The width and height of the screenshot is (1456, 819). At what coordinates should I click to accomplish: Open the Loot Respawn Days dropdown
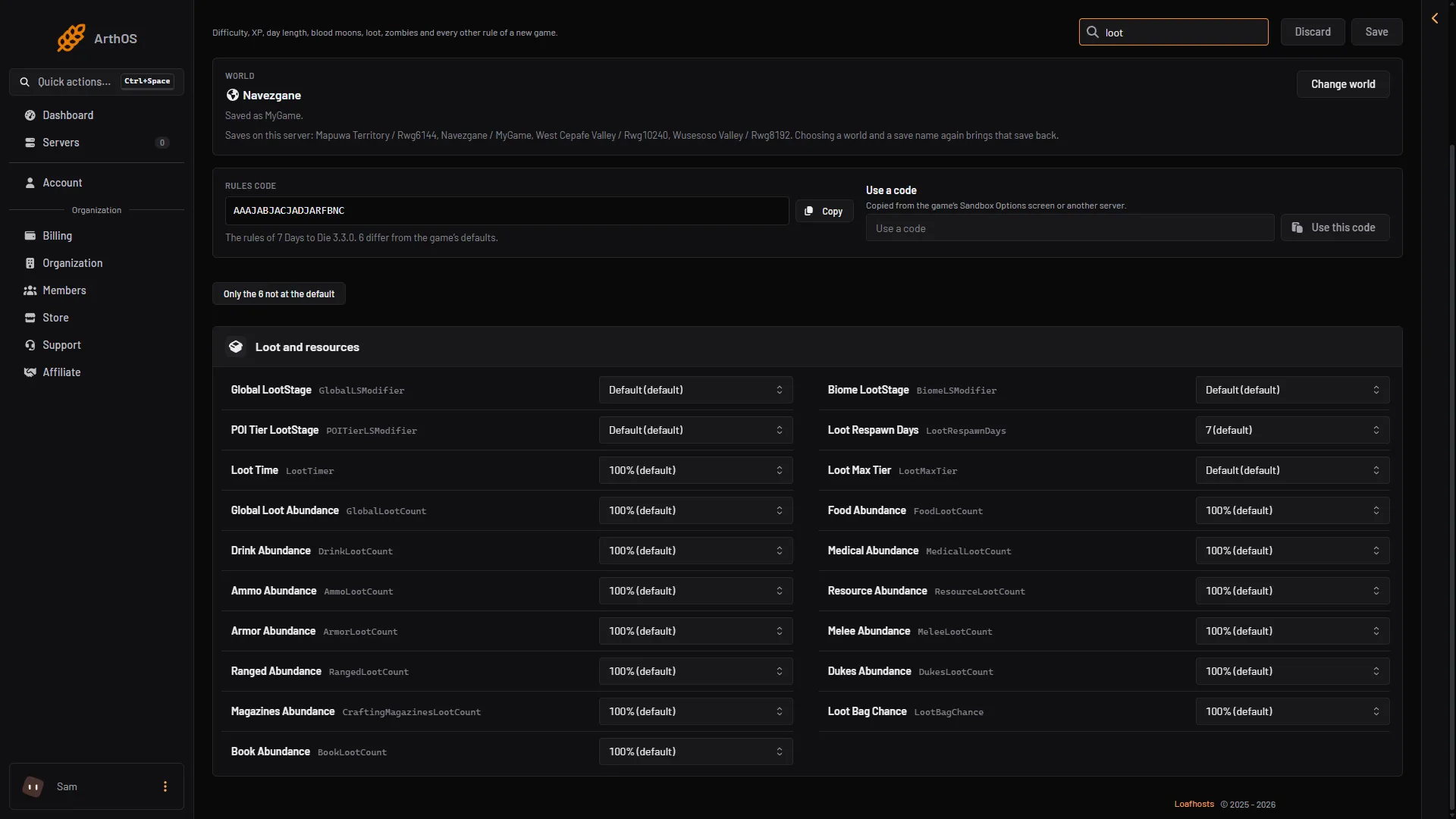(x=1293, y=430)
